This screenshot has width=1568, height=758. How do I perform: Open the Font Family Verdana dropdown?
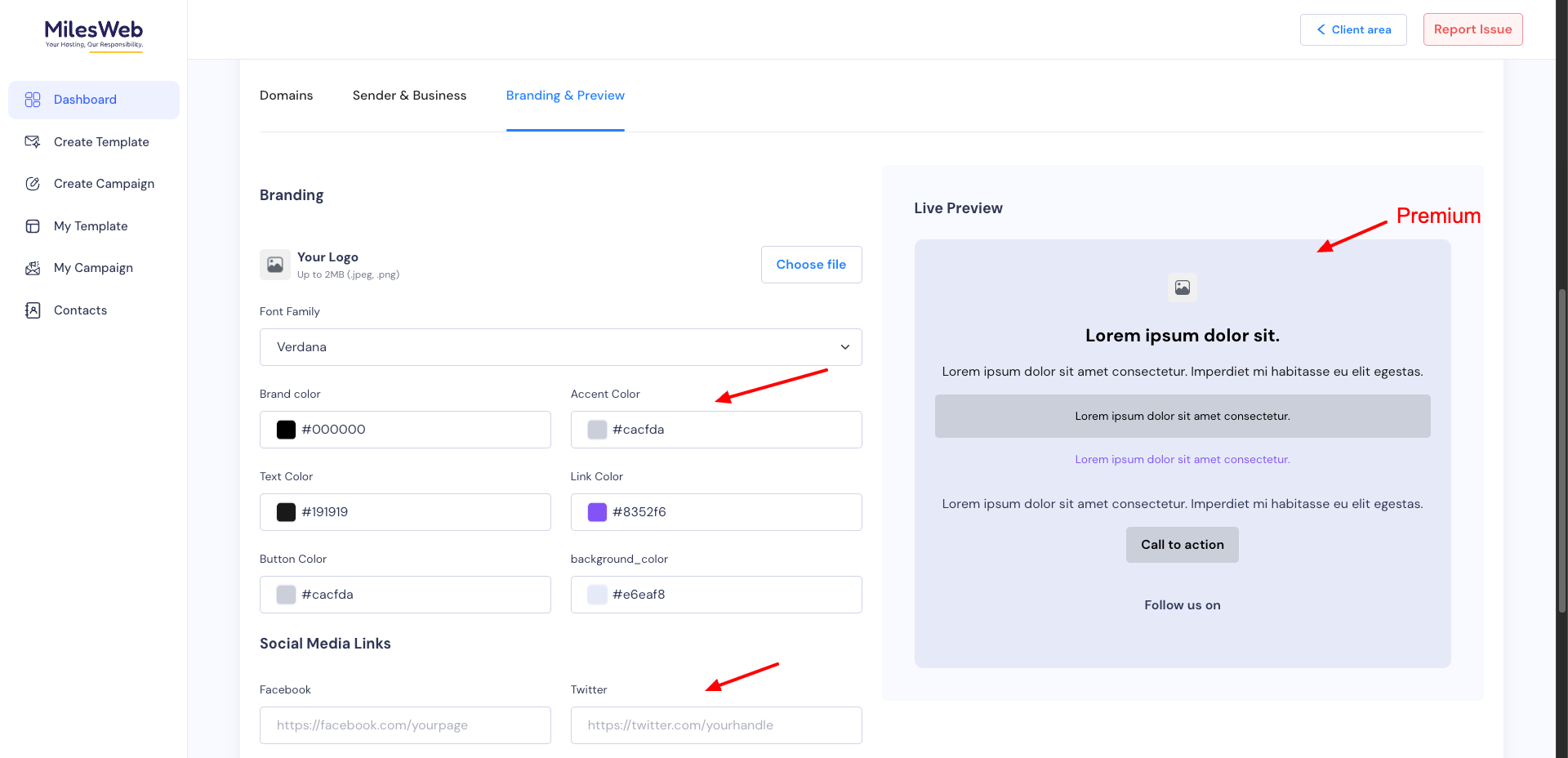[x=560, y=347]
